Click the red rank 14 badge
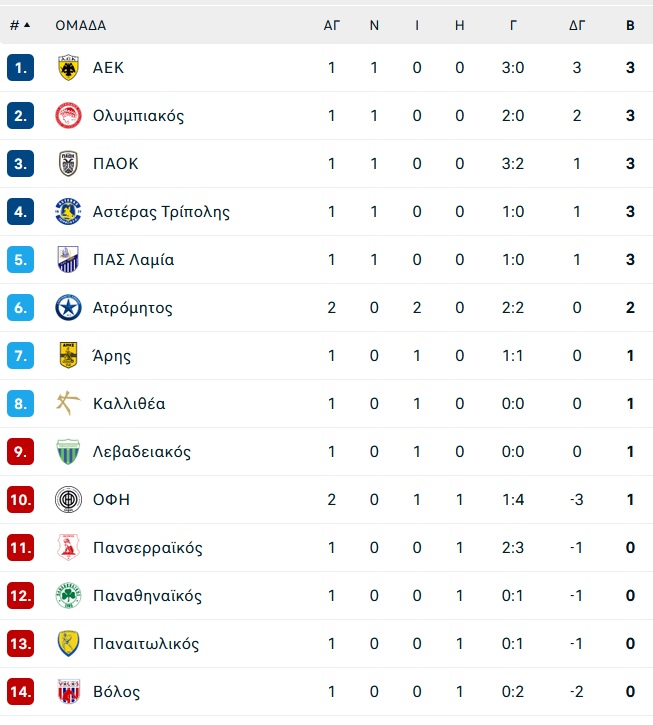Viewport: 653px width, 725px height. [x=20, y=692]
